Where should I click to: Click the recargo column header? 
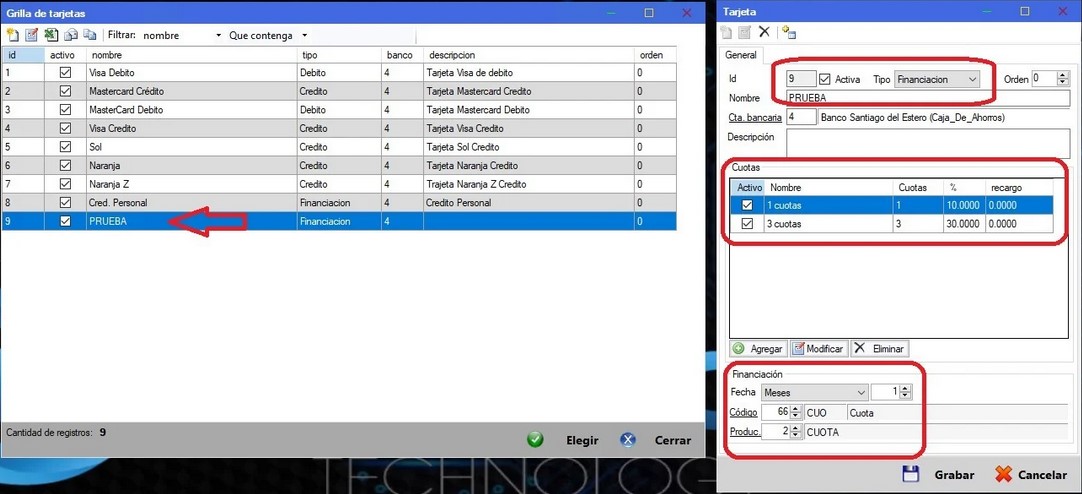point(1019,188)
